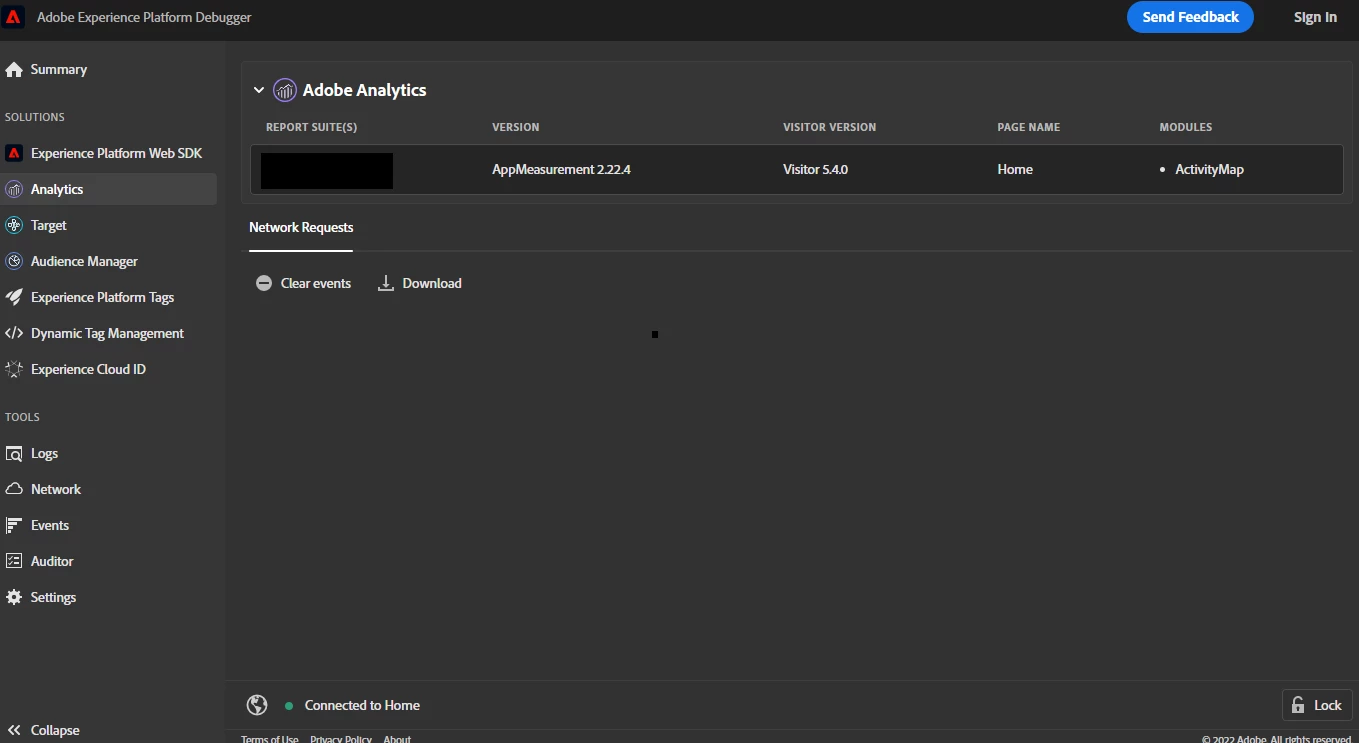Open Experience Cloud ID view
Screen dimensions: 1359x743
click(109, 369)
